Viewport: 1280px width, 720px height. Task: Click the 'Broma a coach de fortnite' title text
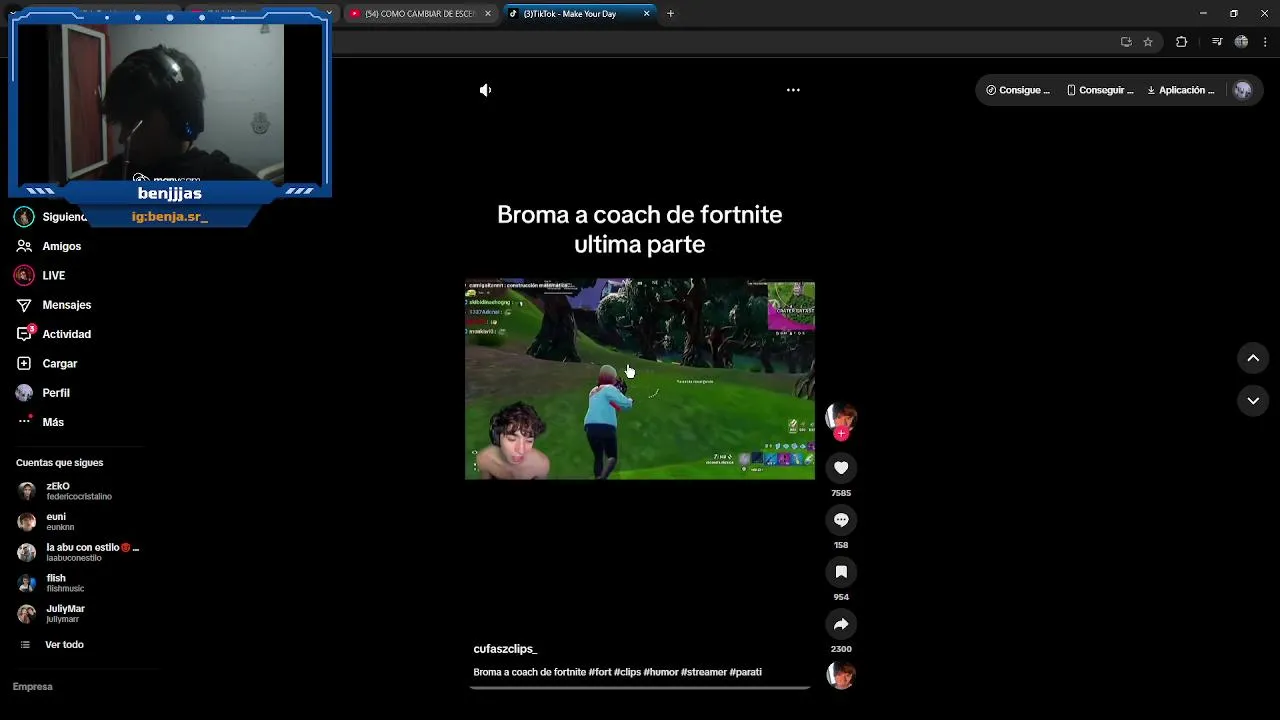tap(639, 229)
